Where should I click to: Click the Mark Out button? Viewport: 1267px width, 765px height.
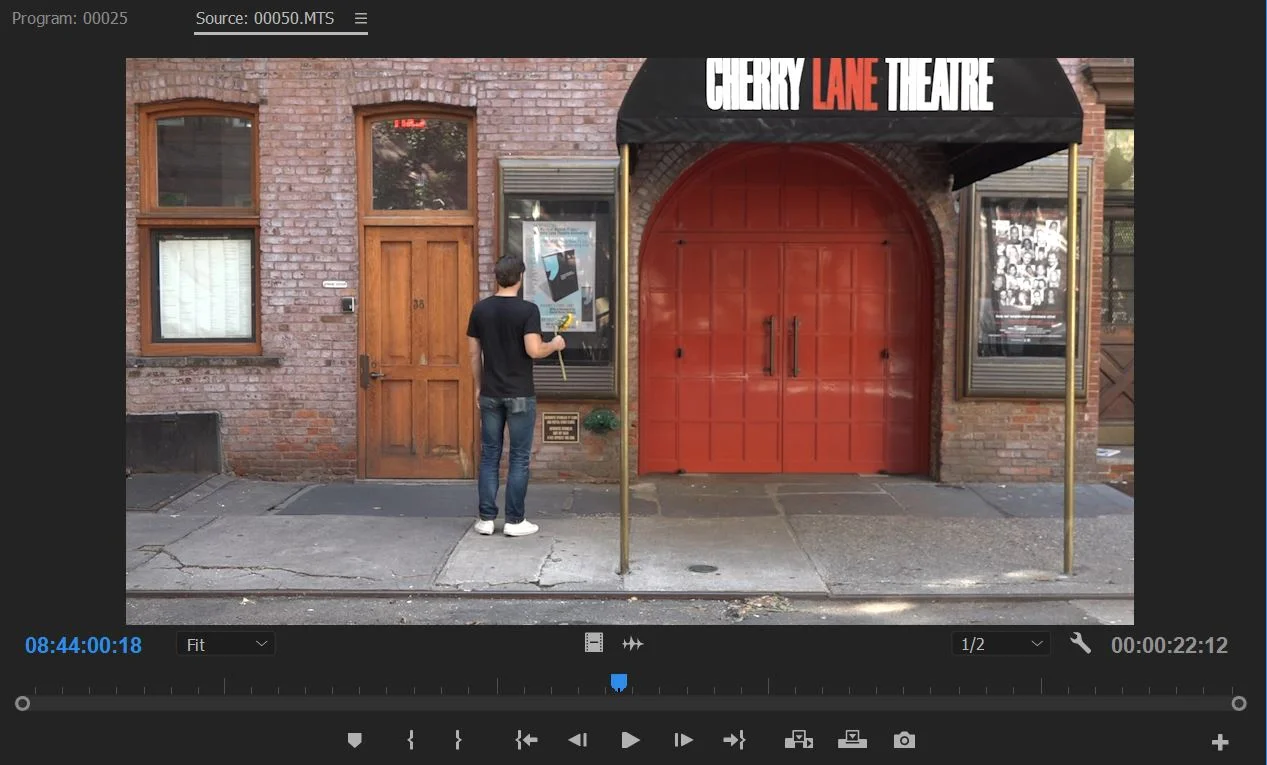click(458, 740)
